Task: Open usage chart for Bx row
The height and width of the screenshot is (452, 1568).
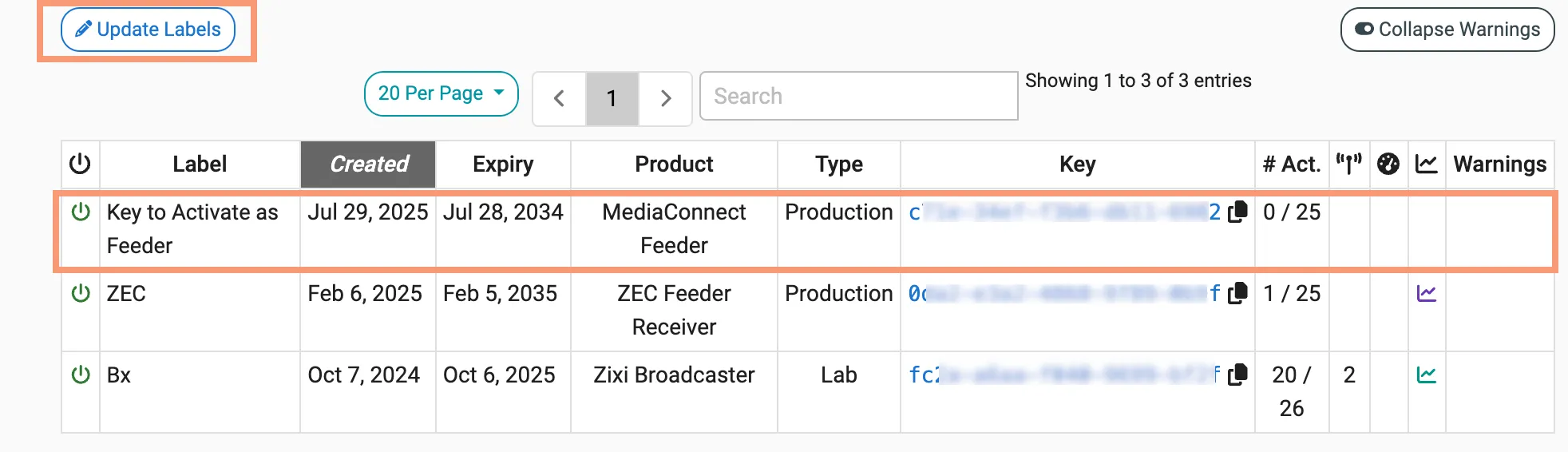Action: (x=1426, y=375)
